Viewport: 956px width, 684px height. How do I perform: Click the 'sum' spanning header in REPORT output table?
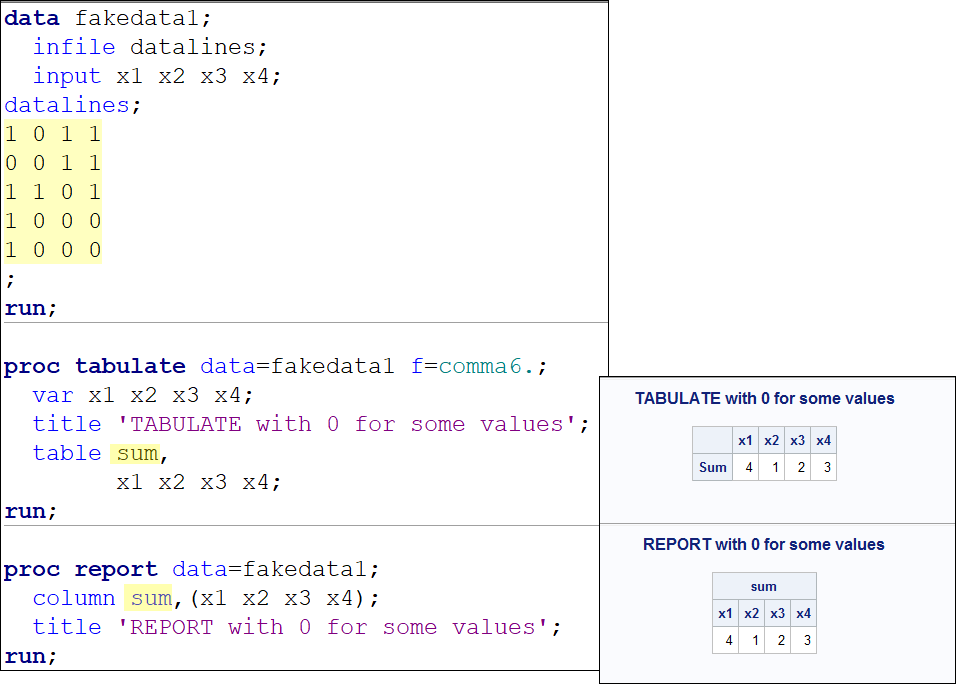764,586
